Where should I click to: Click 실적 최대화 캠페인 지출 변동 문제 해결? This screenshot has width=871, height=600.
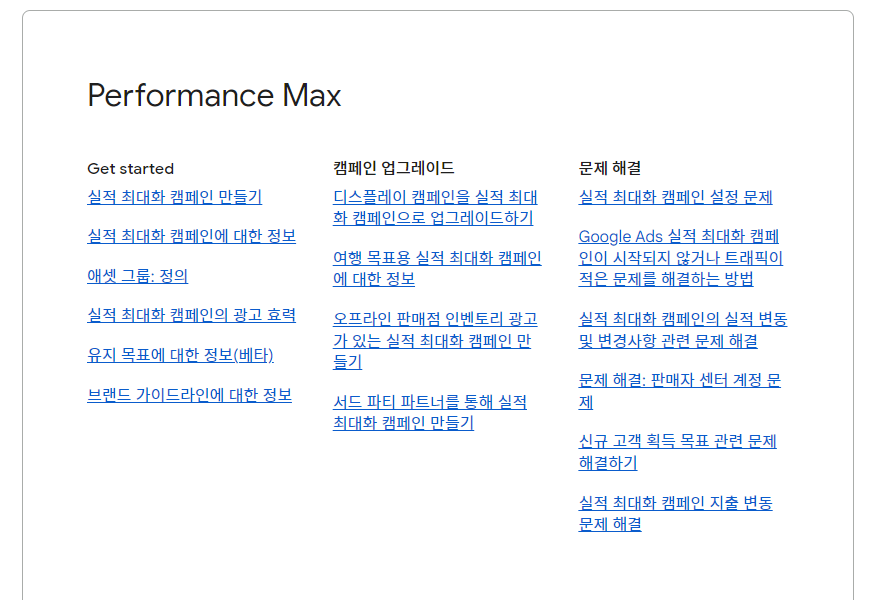click(x=675, y=513)
